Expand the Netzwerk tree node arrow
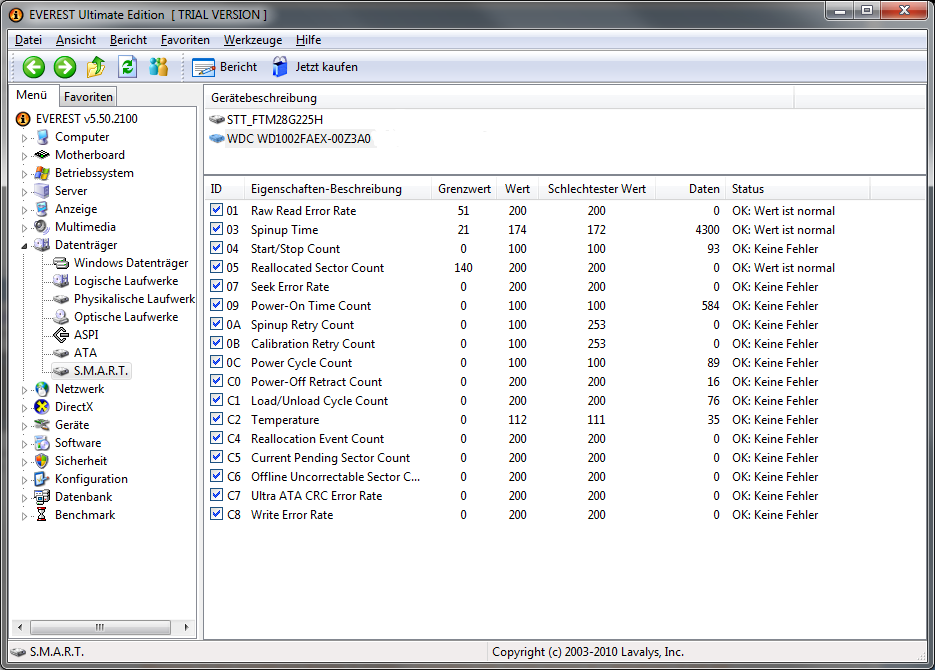 (24, 390)
